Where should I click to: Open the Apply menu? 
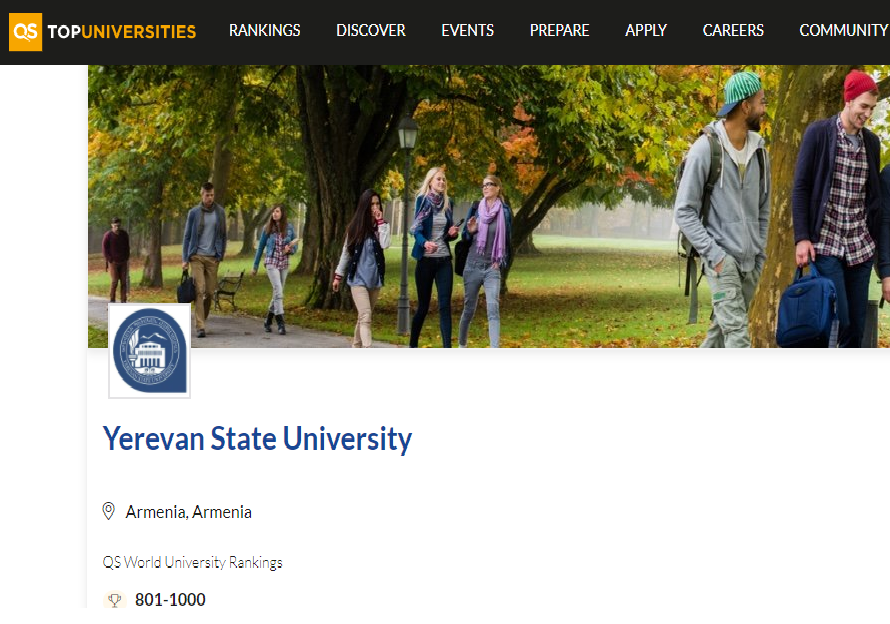click(646, 31)
